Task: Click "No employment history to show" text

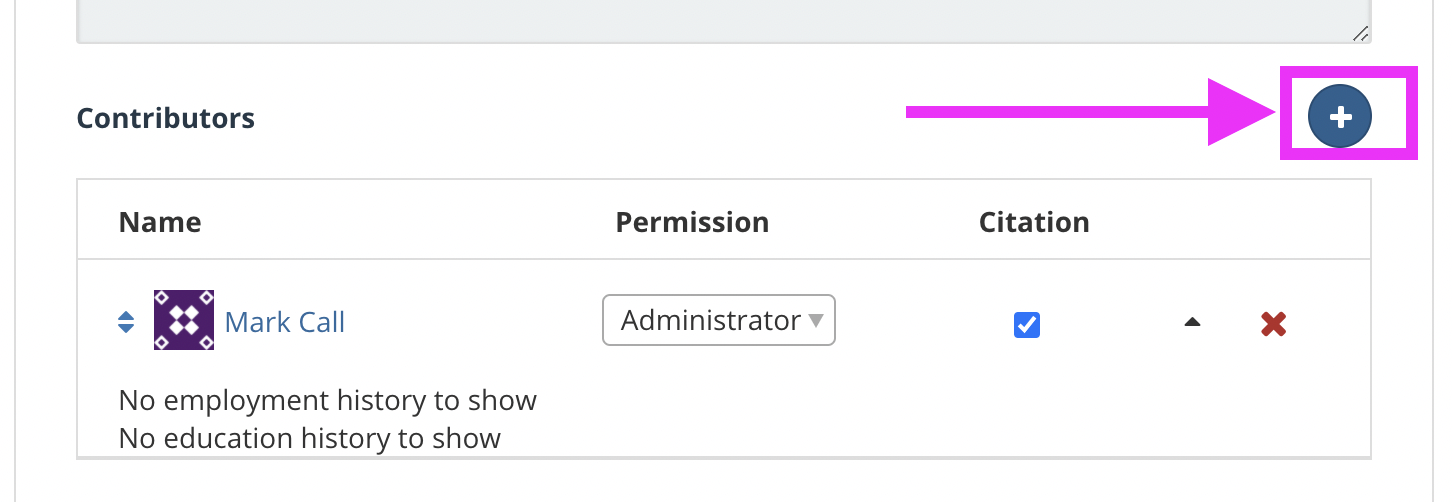Action: (x=328, y=400)
